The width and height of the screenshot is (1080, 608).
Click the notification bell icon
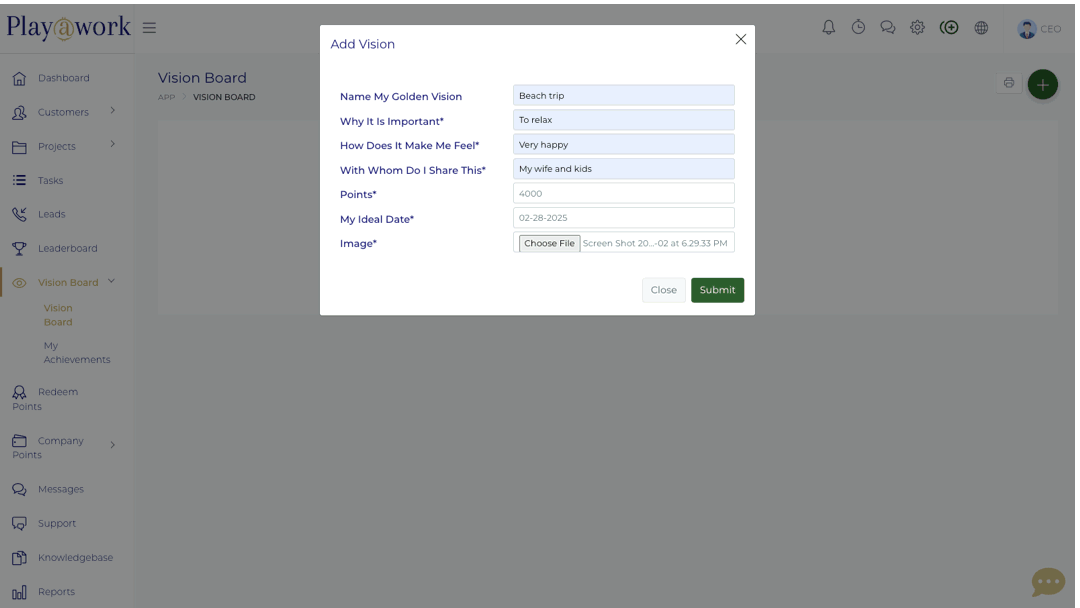coord(828,28)
